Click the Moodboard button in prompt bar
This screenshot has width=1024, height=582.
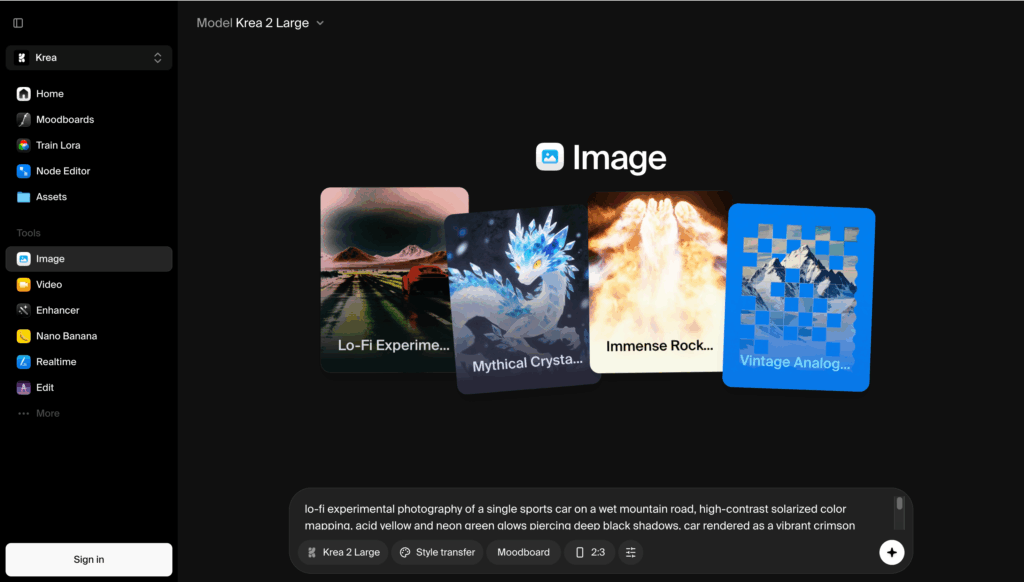pyautogui.click(x=523, y=553)
